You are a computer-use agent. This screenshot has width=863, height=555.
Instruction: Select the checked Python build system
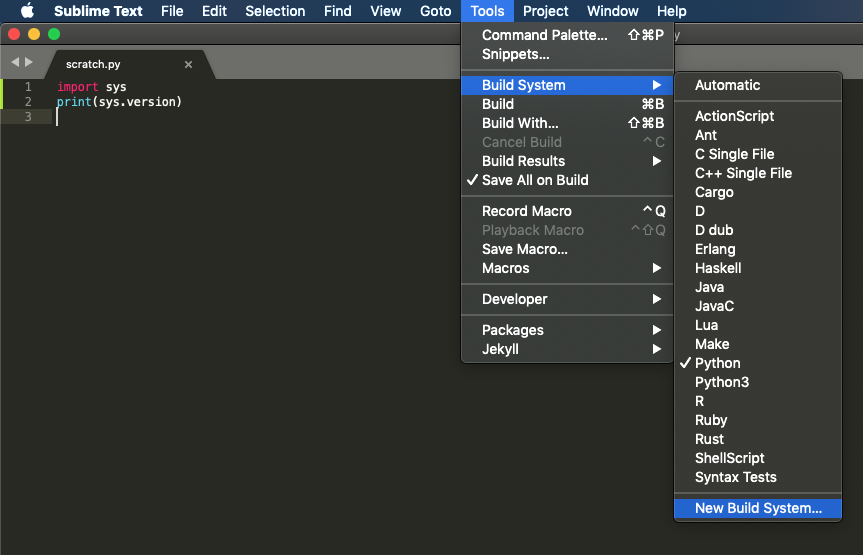[x=758, y=363]
